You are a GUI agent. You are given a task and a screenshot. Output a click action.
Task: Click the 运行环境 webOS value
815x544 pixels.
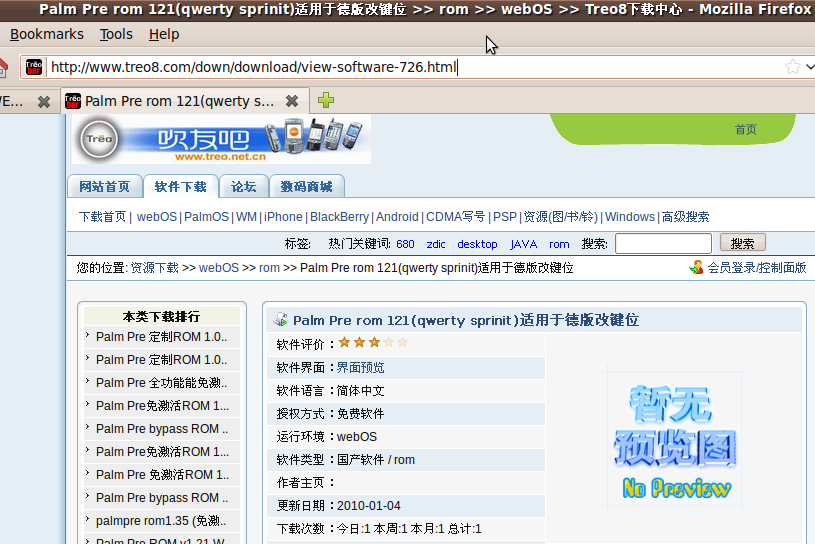click(357, 437)
